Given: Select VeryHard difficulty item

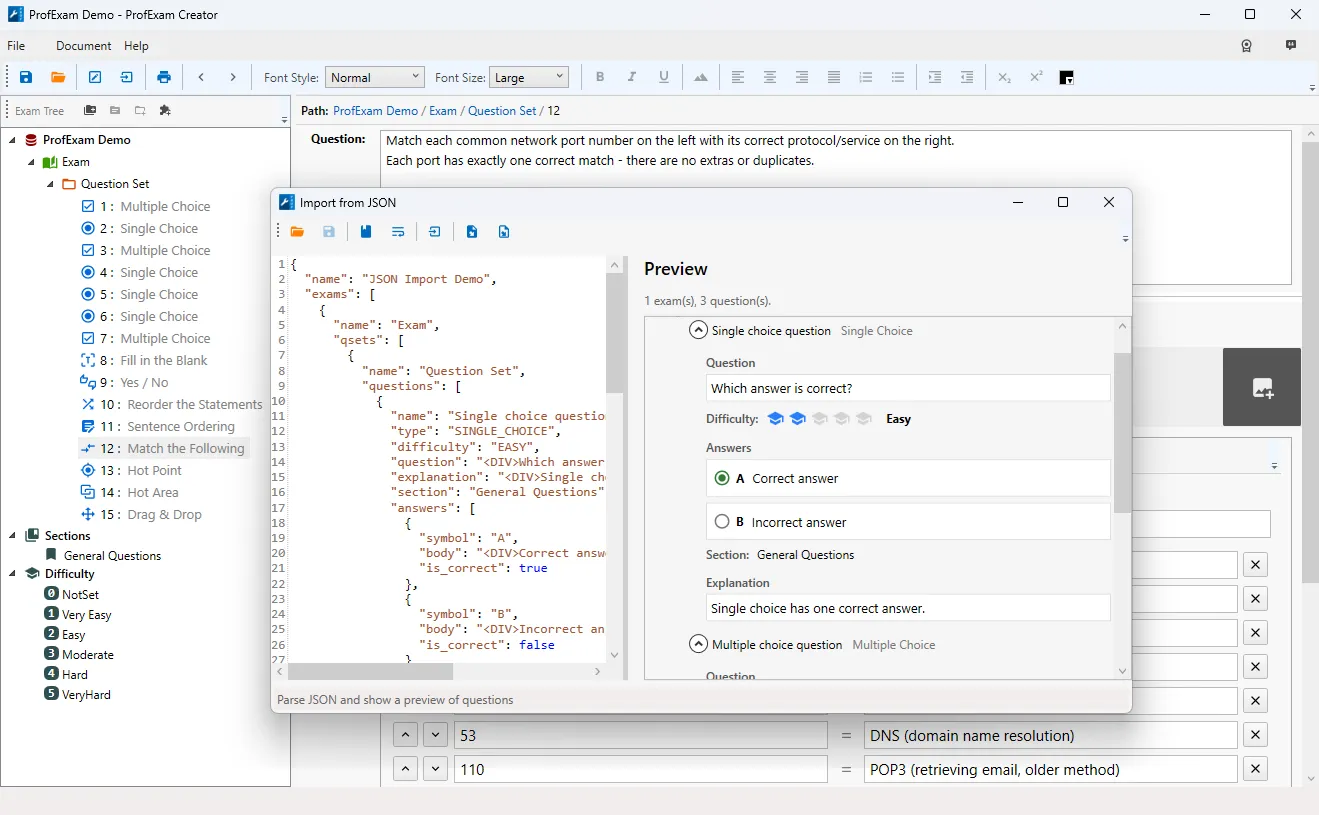Looking at the screenshot, I should click(x=77, y=694).
